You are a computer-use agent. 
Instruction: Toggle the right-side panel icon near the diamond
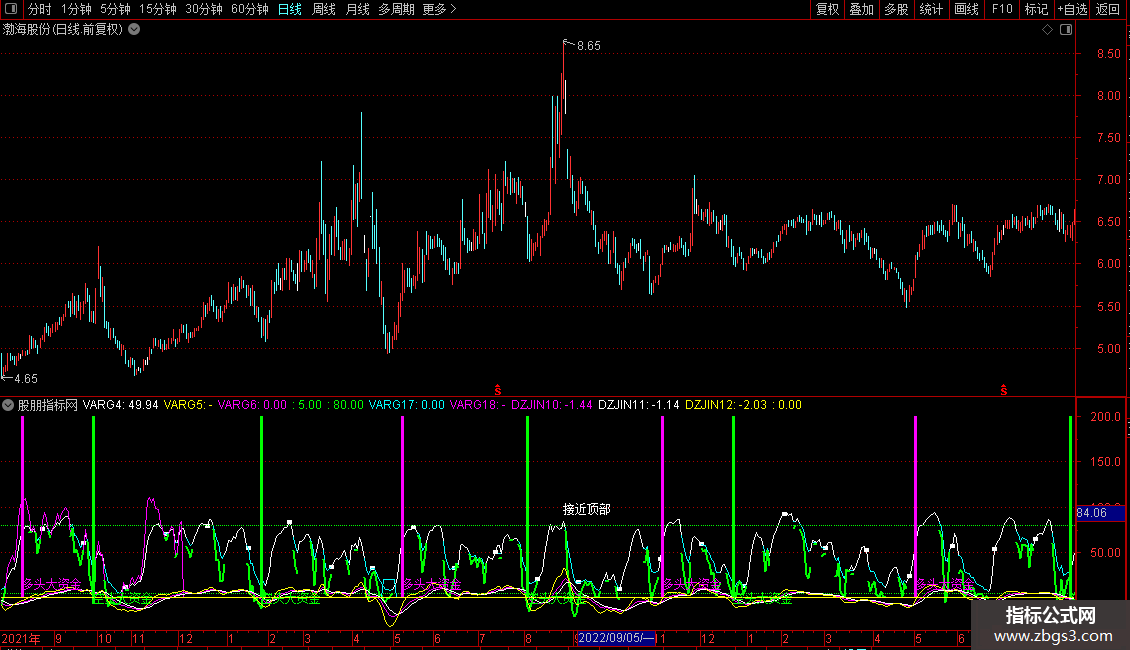[x=1066, y=30]
